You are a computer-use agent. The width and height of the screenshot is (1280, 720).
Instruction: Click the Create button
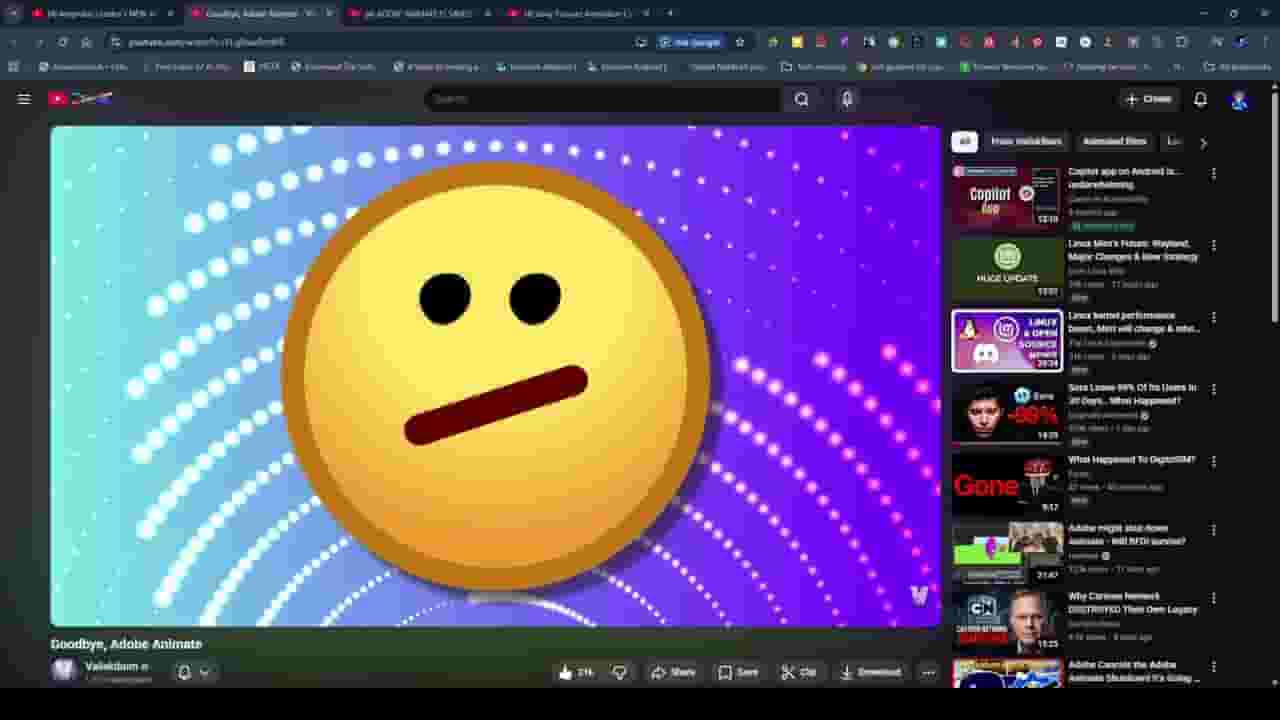[x=1147, y=99]
